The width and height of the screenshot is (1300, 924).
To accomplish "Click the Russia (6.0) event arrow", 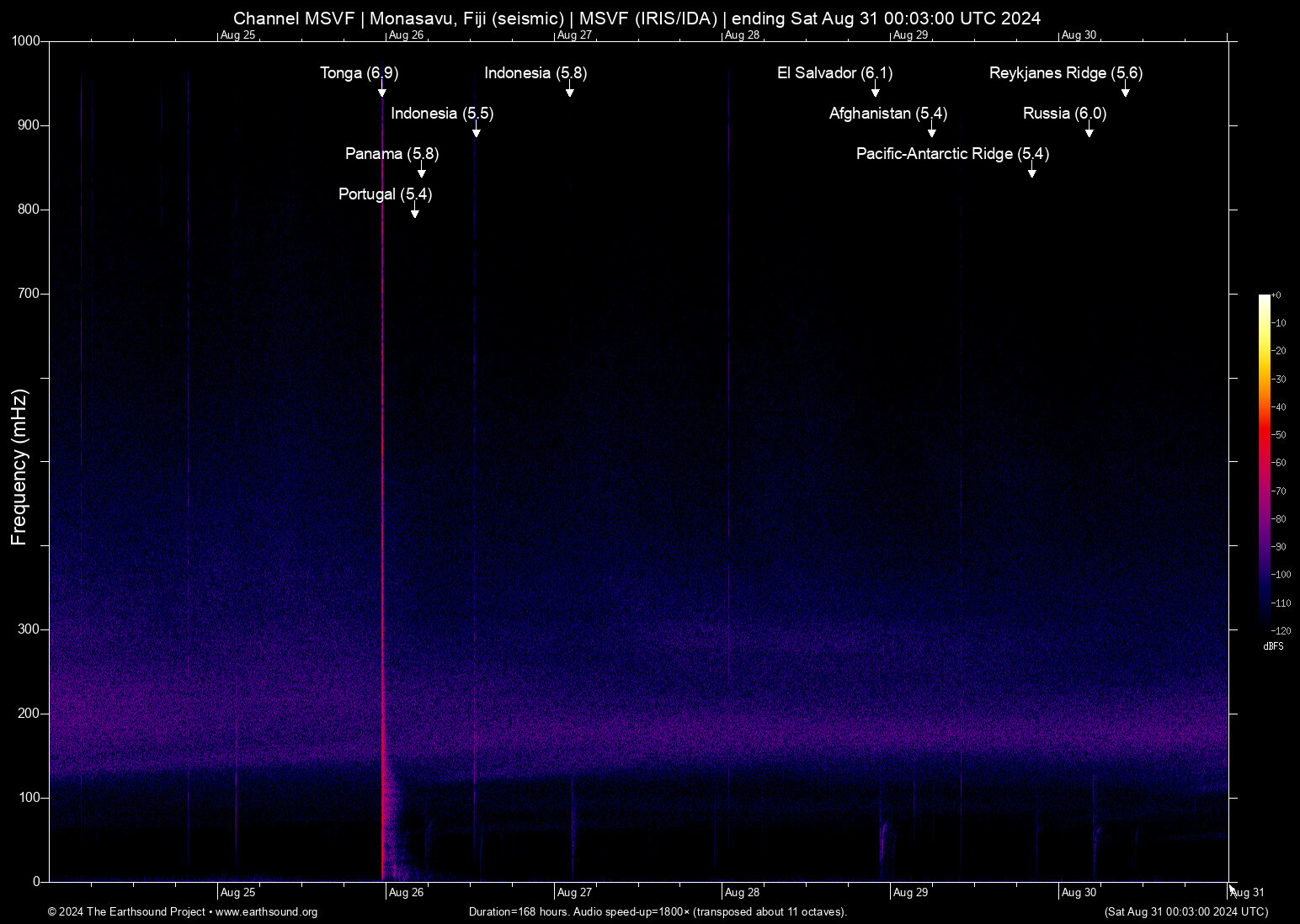I will 1090,132.
